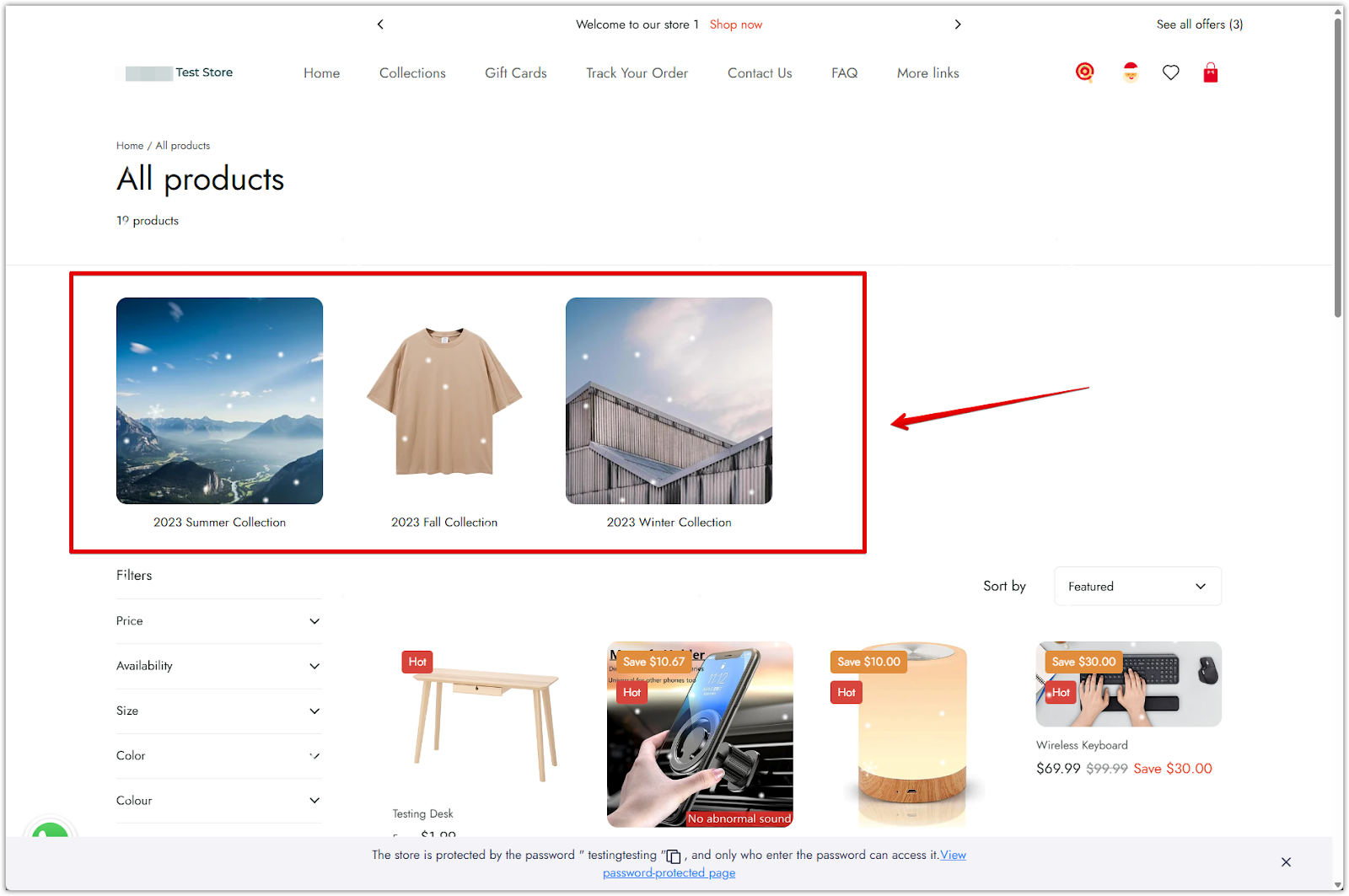
Task: Open Collections menu item
Action: 412,73
